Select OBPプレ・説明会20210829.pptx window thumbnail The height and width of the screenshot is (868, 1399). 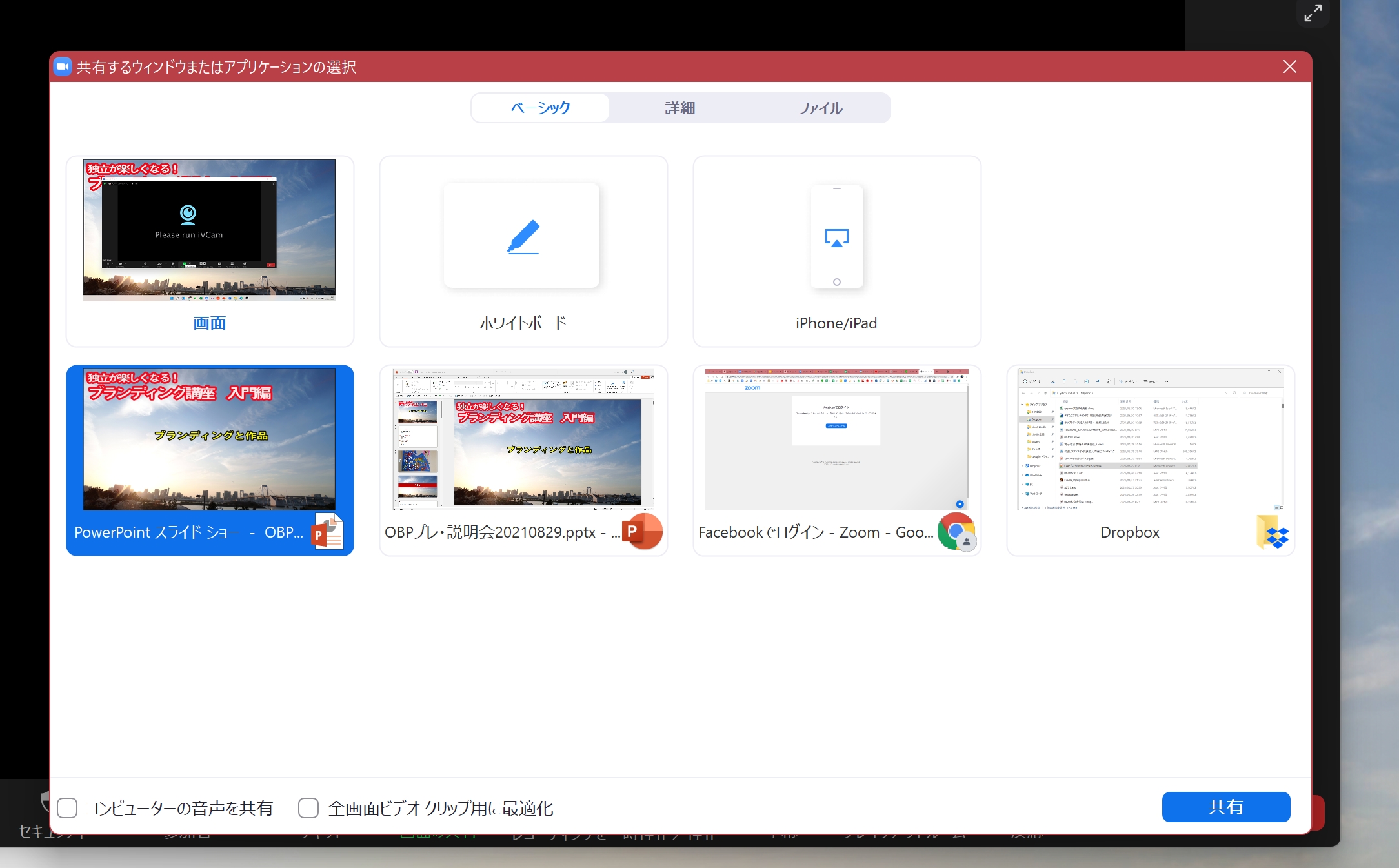click(523, 439)
